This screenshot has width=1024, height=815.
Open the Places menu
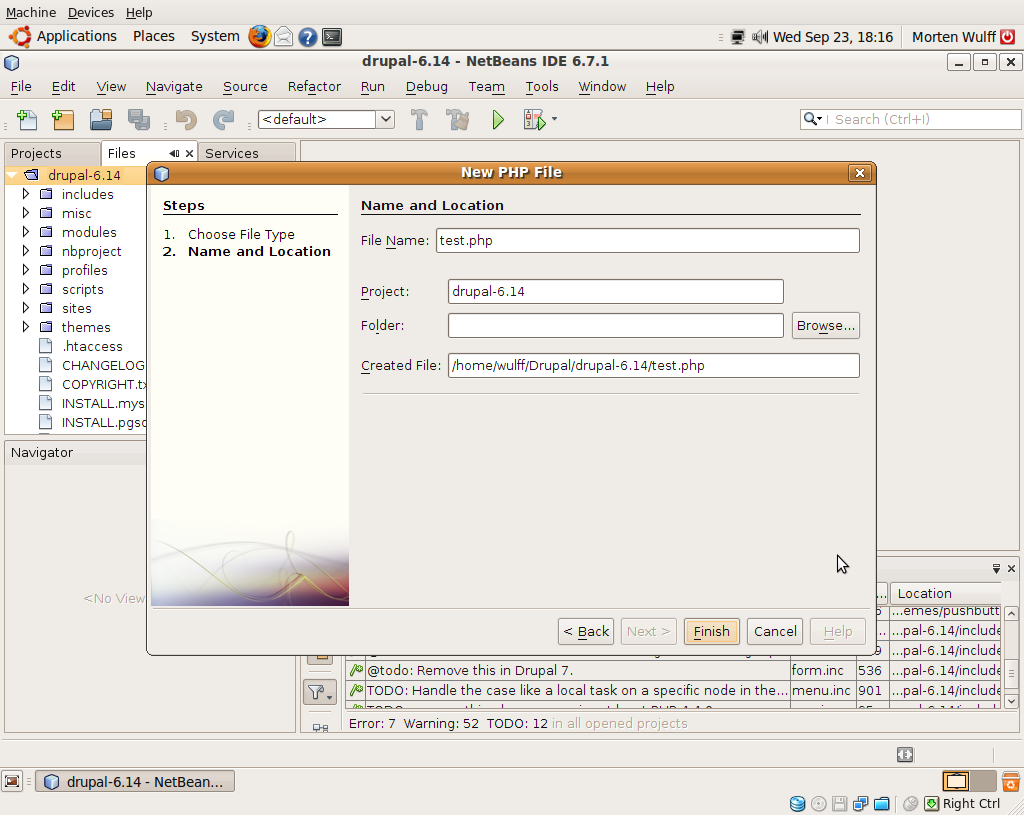tap(153, 37)
